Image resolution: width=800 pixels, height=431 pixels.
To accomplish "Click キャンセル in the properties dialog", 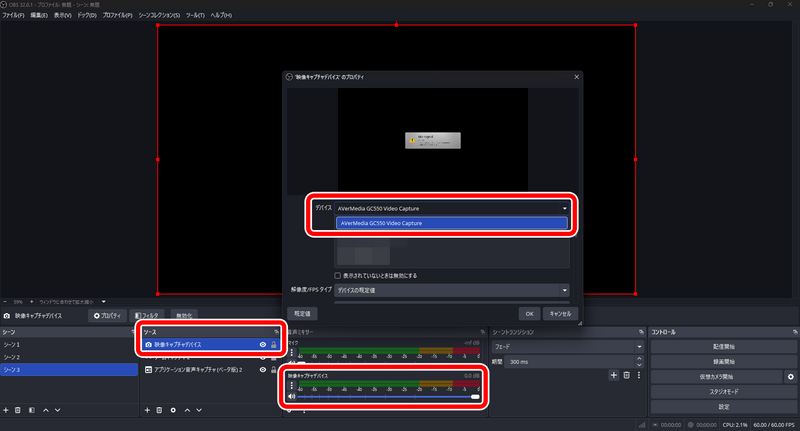I will [x=560, y=314].
